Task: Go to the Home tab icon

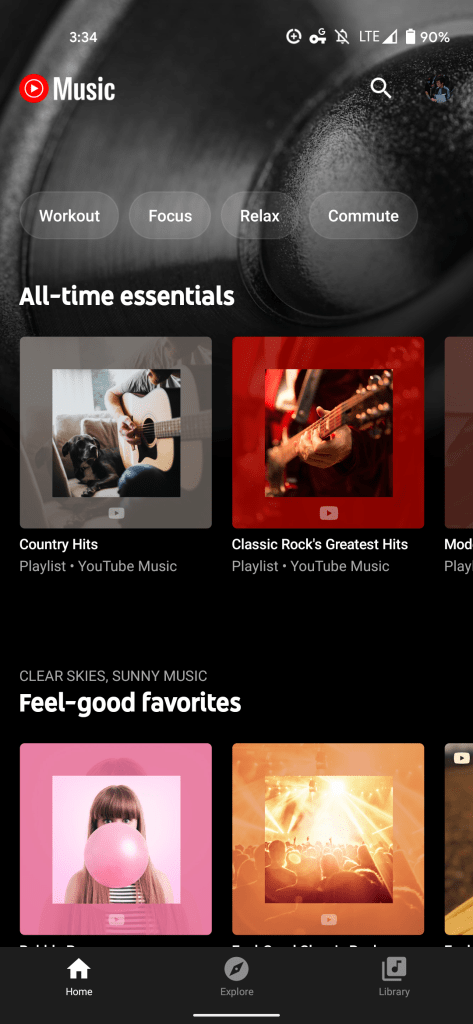Action: point(78,969)
